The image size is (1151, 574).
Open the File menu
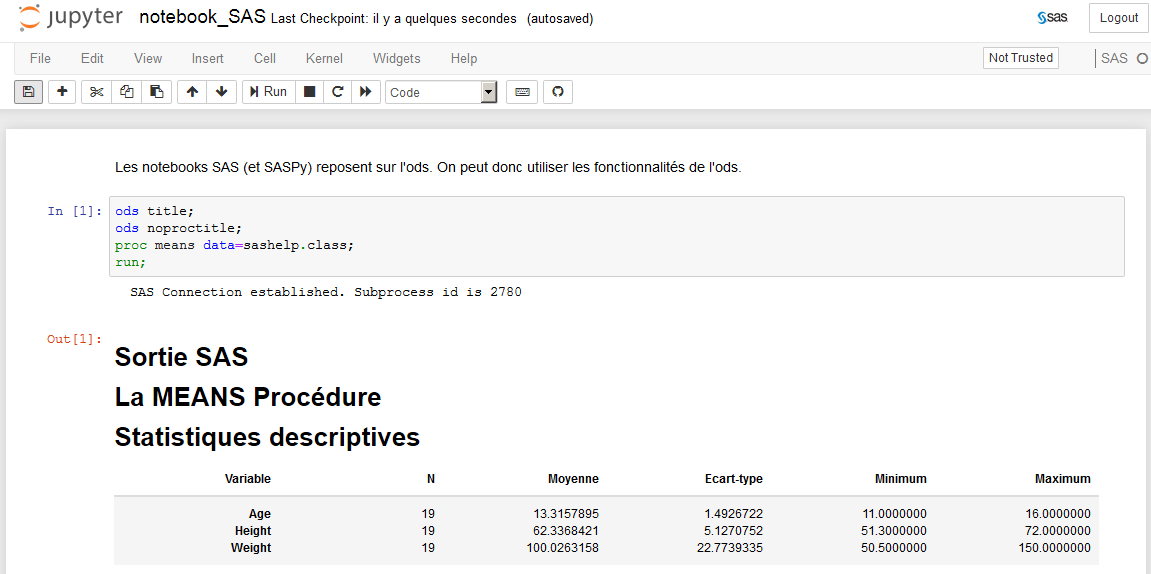click(40, 59)
